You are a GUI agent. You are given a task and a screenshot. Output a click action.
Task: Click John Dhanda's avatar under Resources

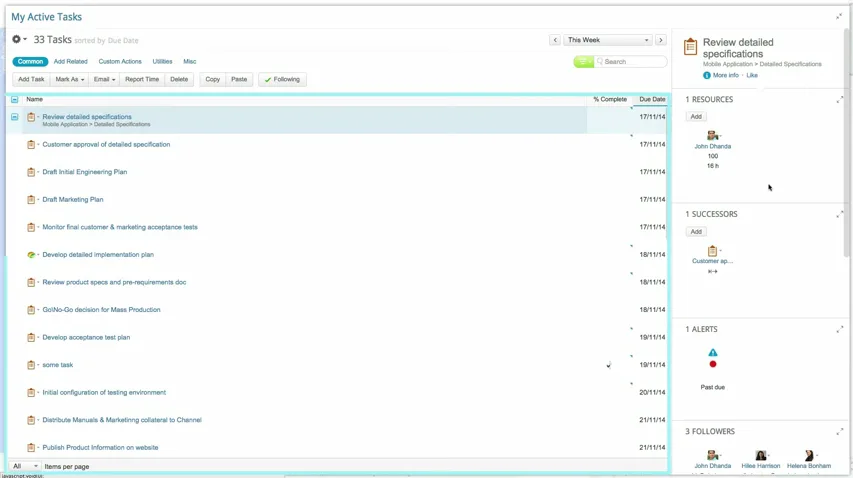712,135
